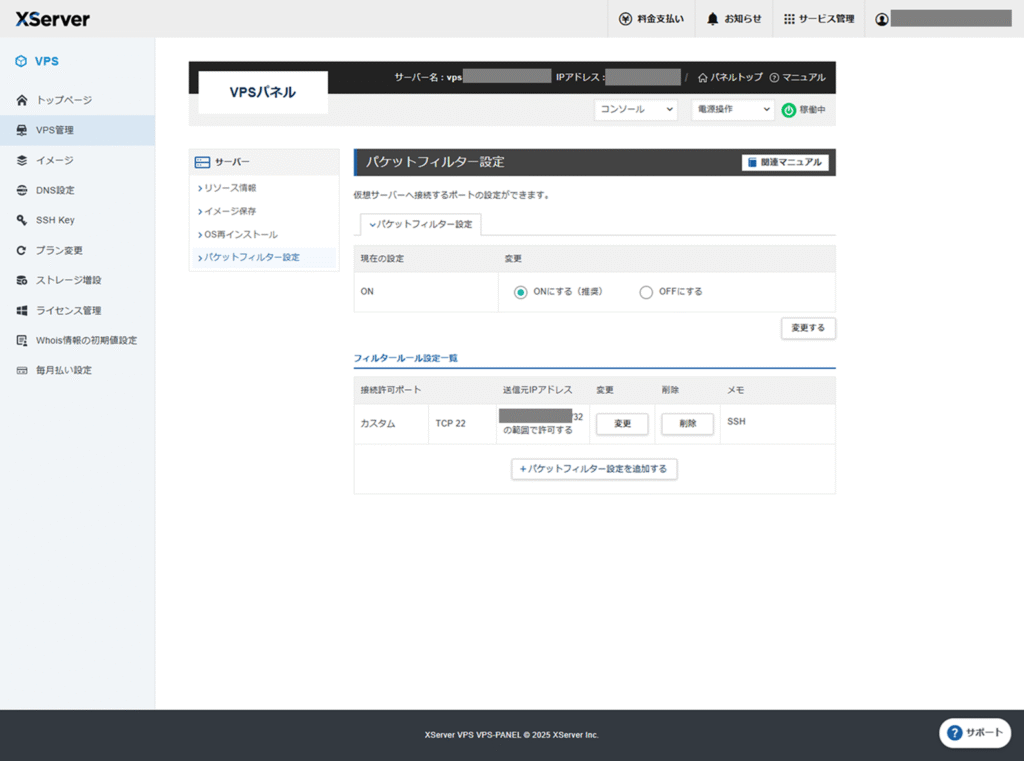Viewport: 1024px width, 761px height.
Task: Click the DNS設定 globe icon
Action: 22,190
